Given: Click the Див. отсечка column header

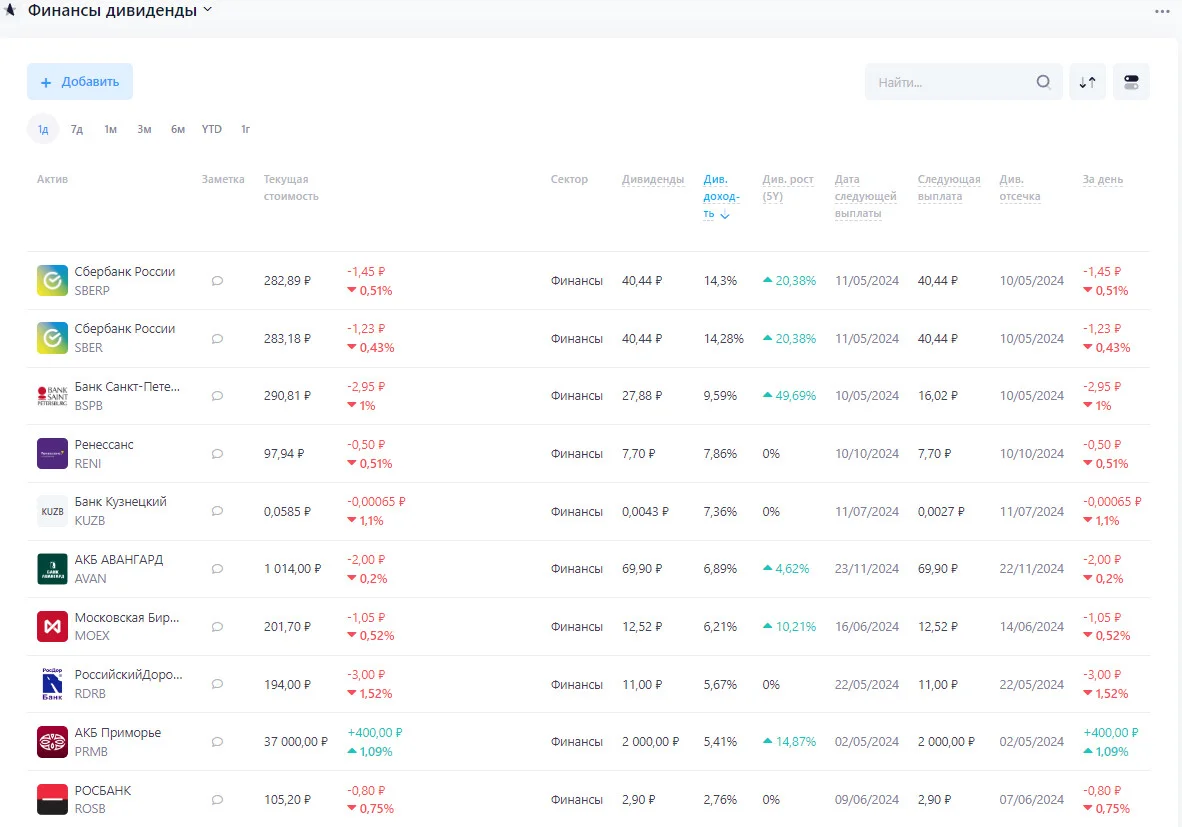Looking at the screenshot, I should tap(1019, 188).
